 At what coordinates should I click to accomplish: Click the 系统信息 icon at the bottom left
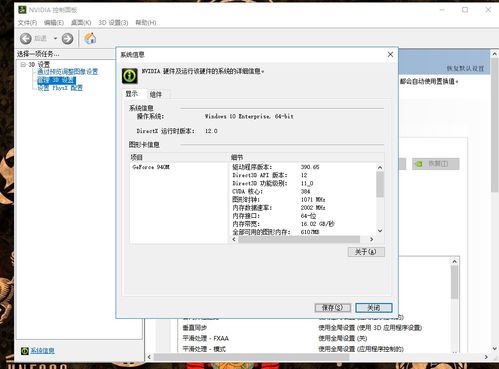(x=25, y=351)
